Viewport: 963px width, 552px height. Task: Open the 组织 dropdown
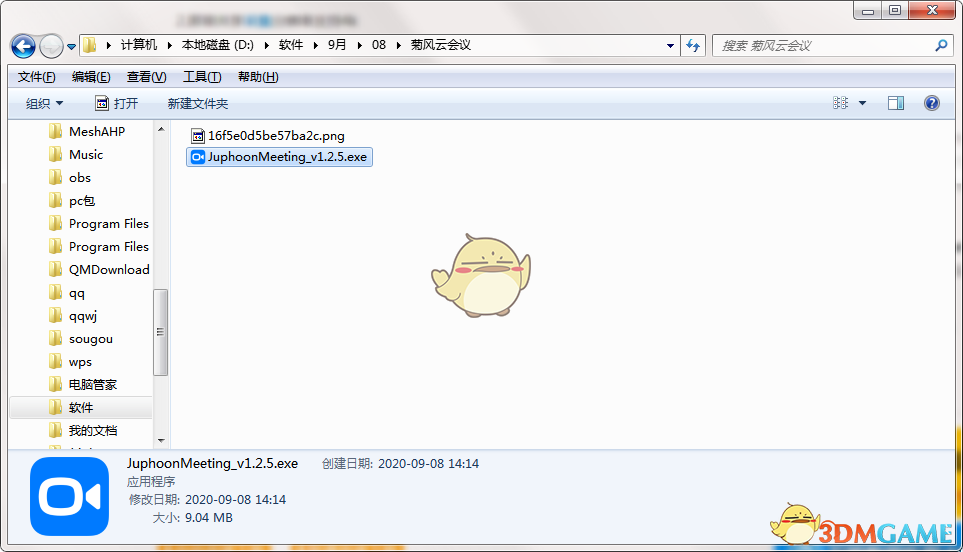[x=44, y=103]
